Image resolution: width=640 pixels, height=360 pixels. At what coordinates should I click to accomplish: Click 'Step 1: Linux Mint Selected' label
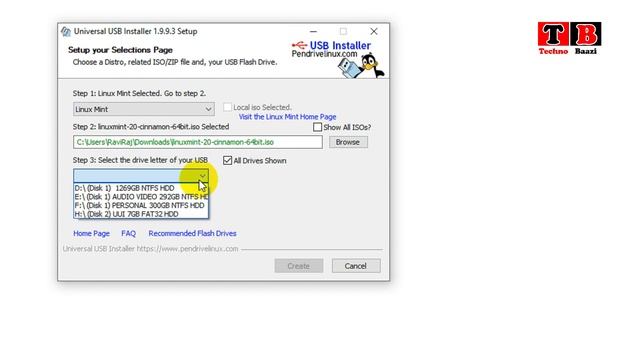tap(139, 93)
